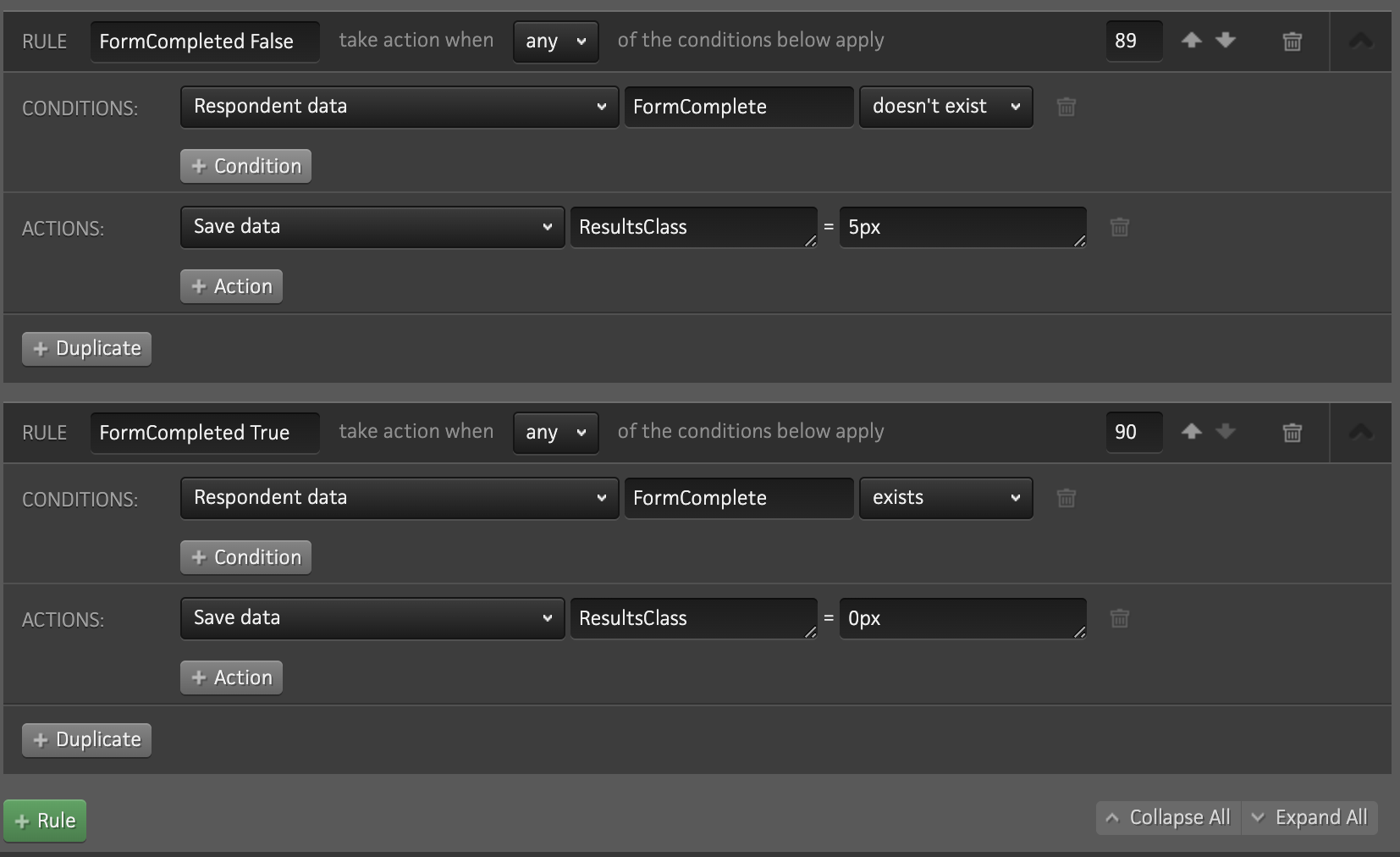
Task: Click the green add Rule button
Action: pos(45,821)
